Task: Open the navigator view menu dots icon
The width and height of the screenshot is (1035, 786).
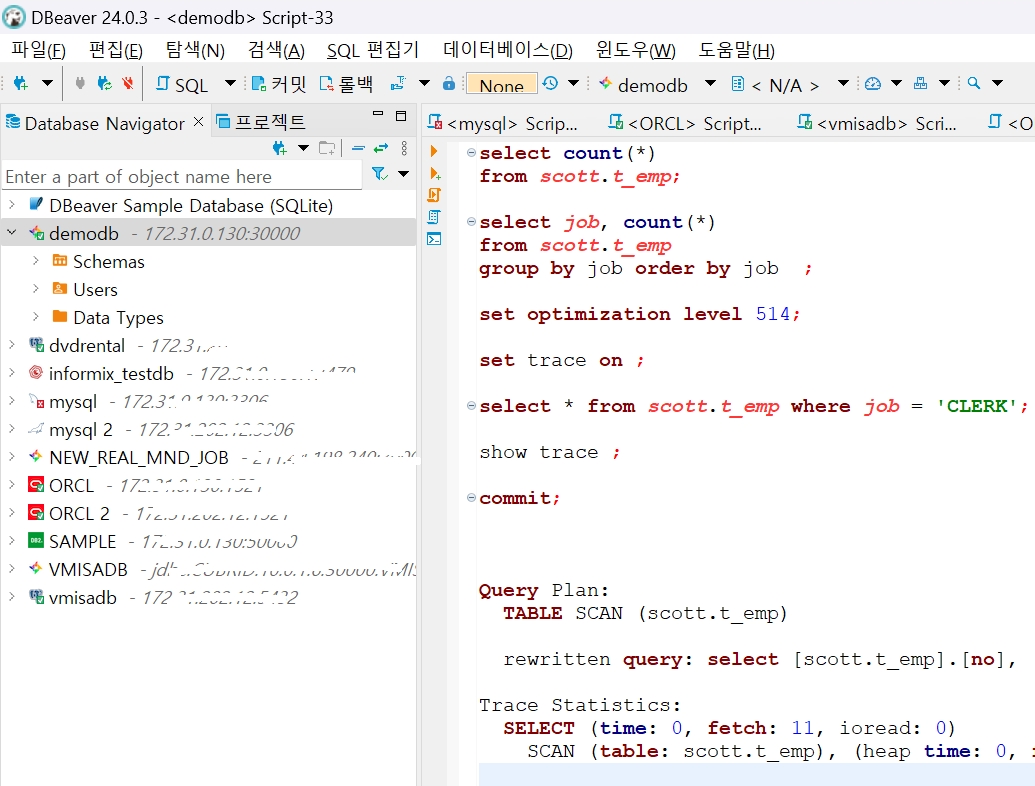Action: pyautogui.click(x=404, y=148)
